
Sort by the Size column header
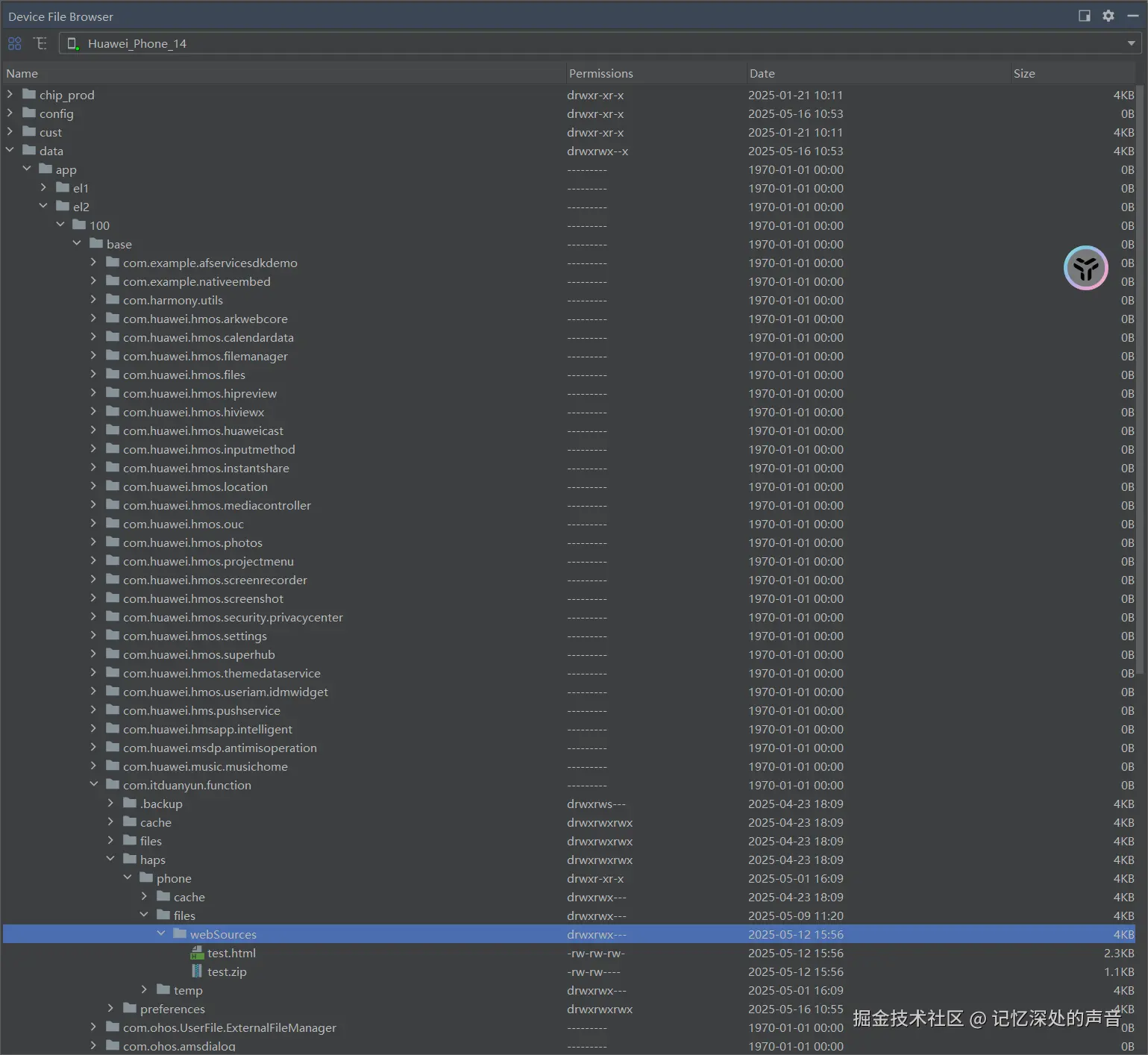click(x=1072, y=73)
